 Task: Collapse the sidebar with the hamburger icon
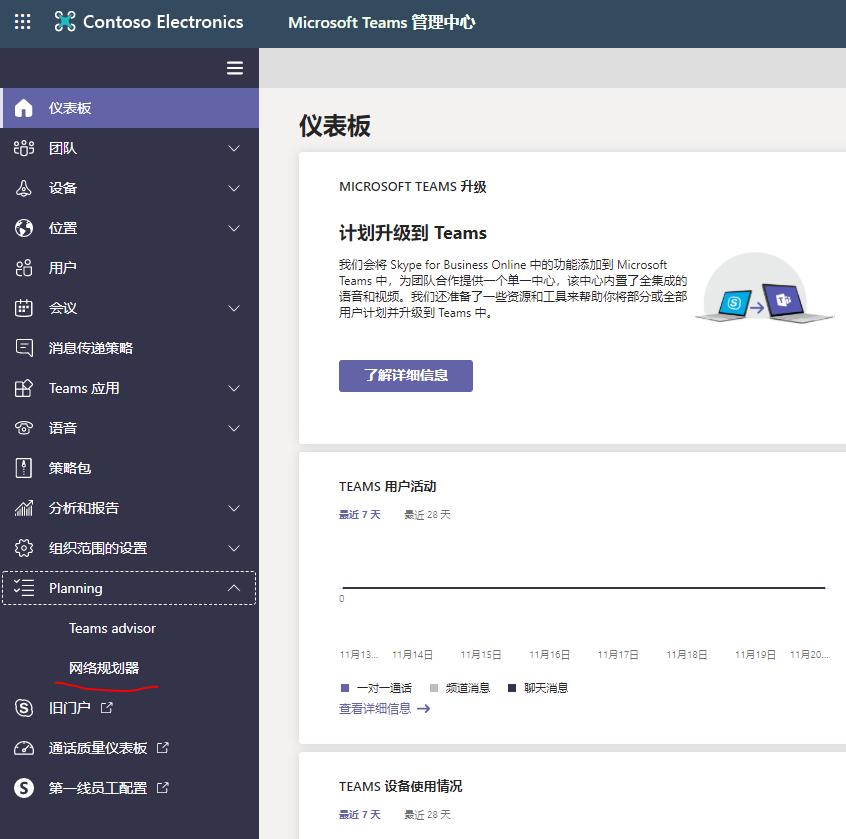tap(234, 68)
